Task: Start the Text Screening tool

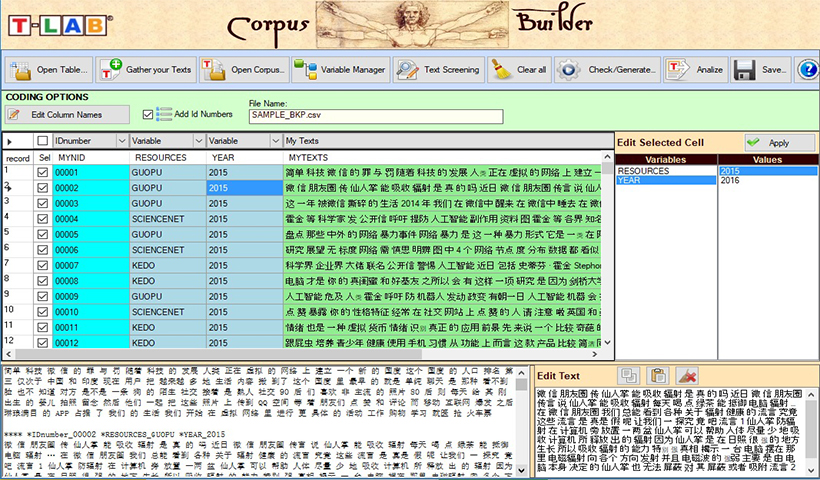Action: coord(439,70)
